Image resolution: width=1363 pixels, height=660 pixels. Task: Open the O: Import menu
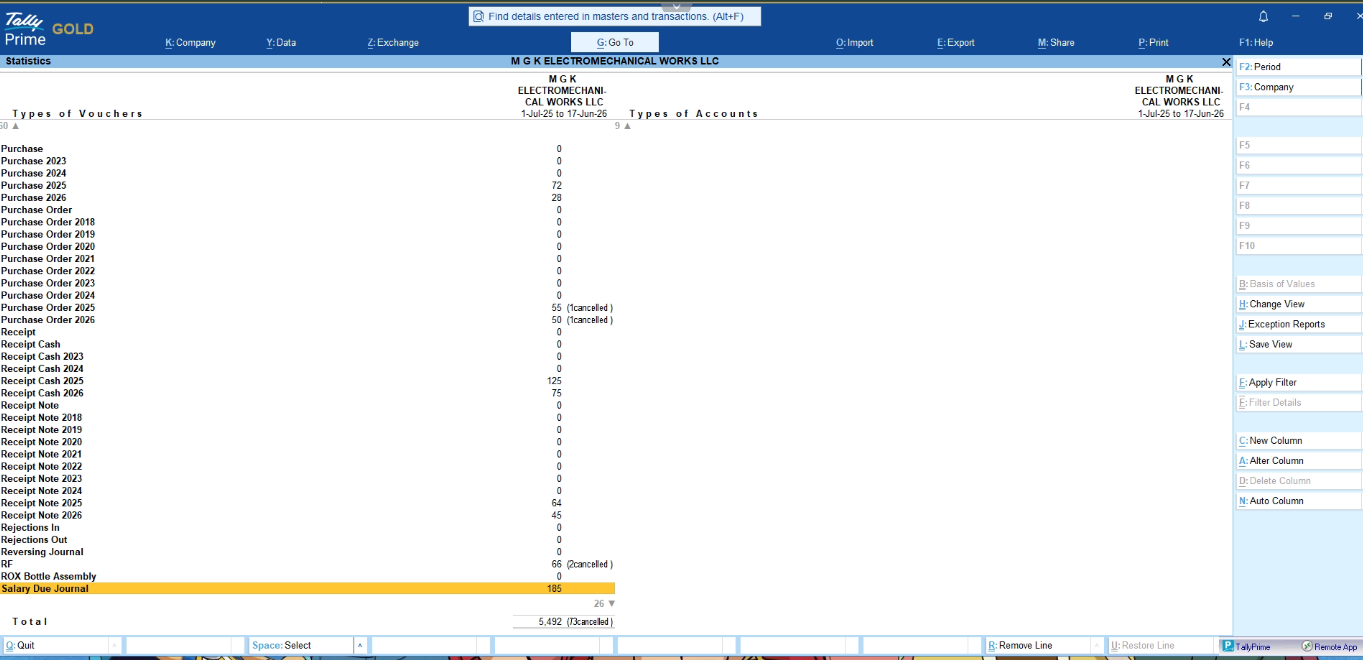click(854, 43)
